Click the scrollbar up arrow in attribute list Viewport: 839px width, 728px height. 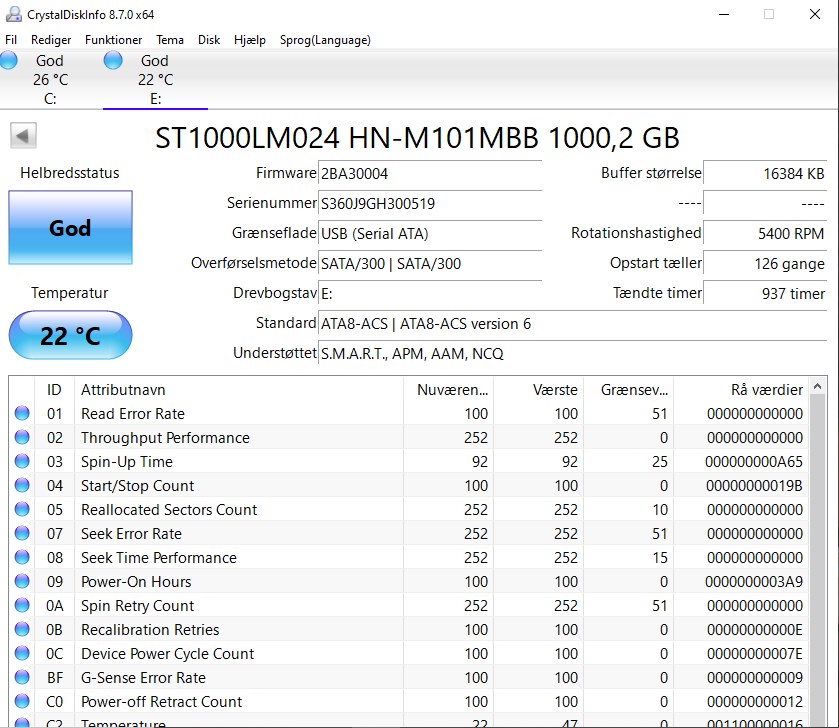point(817,386)
